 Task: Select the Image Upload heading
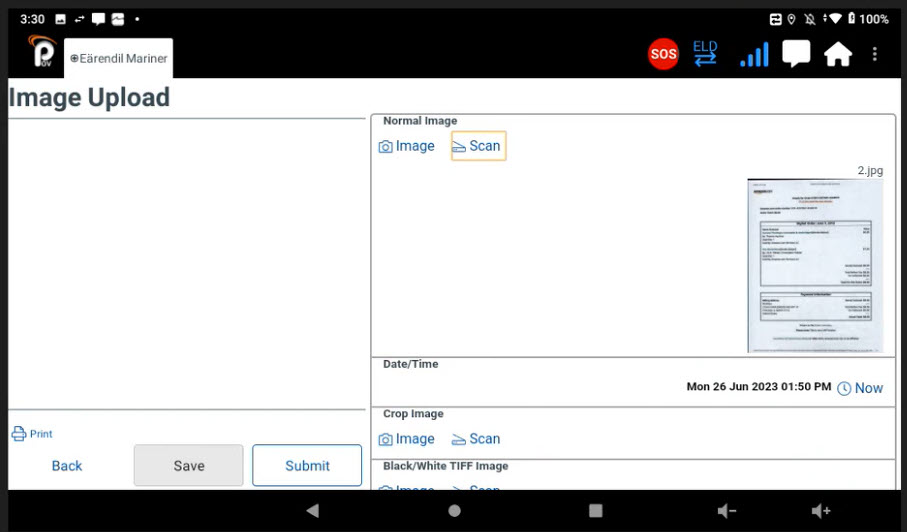89,97
